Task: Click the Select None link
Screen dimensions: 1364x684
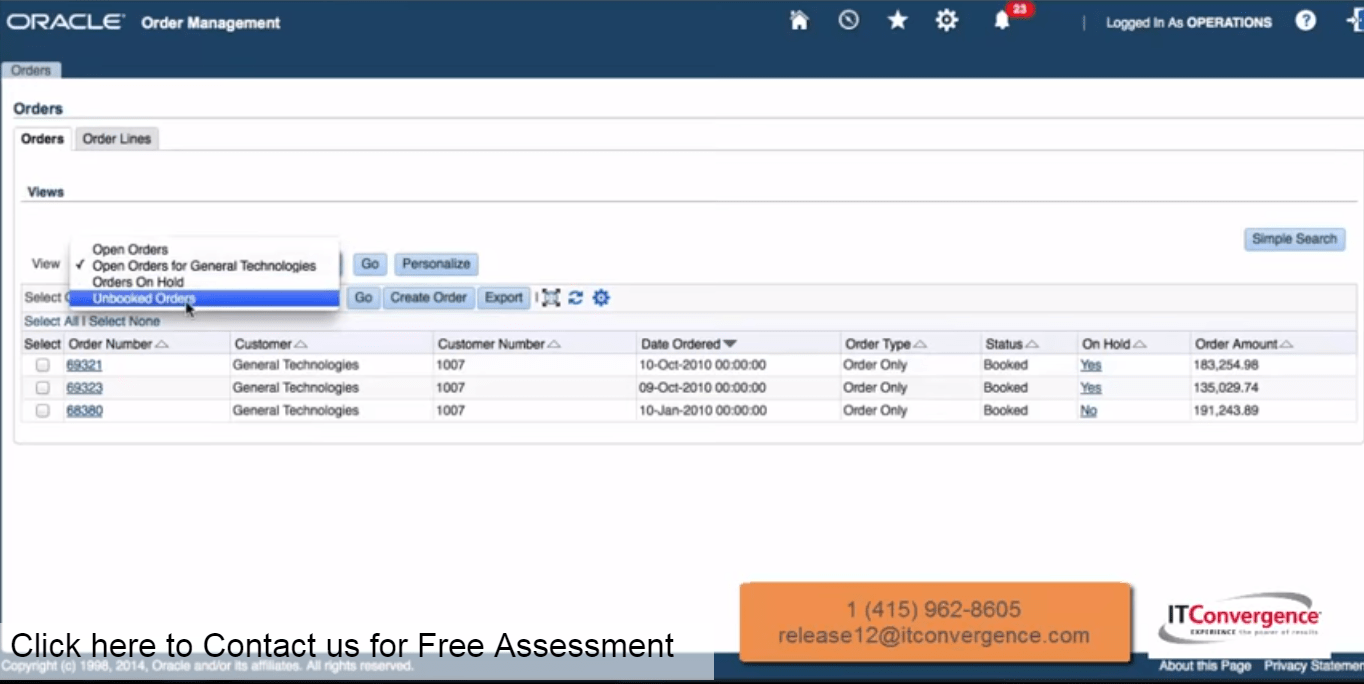Action: point(126,322)
